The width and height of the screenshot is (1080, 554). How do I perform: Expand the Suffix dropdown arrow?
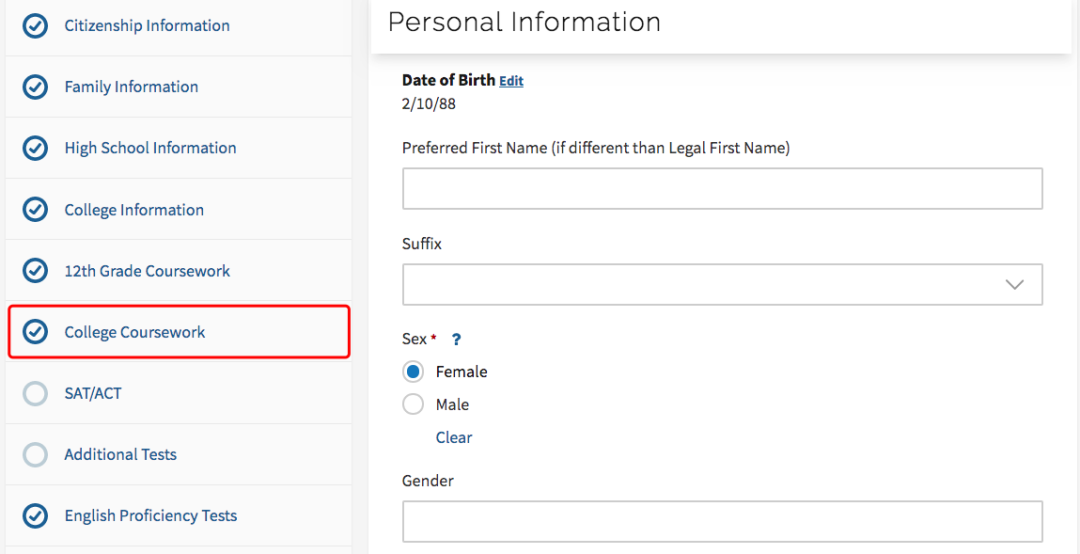click(1015, 285)
